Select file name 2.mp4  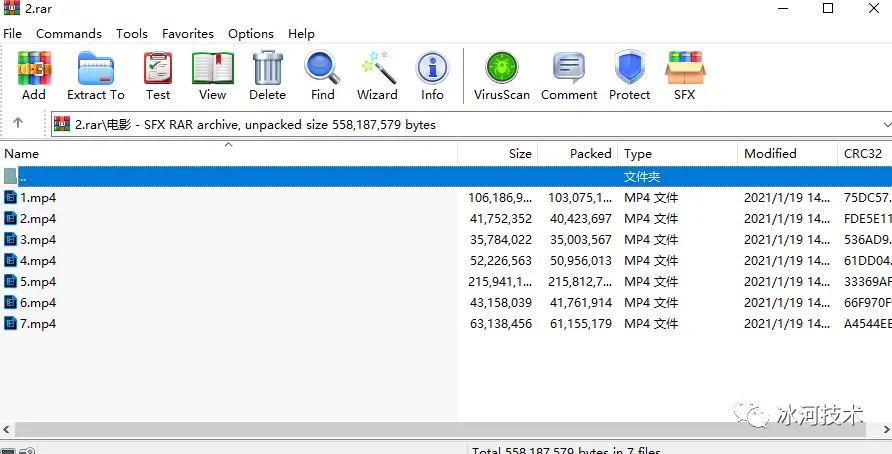coord(38,218)
